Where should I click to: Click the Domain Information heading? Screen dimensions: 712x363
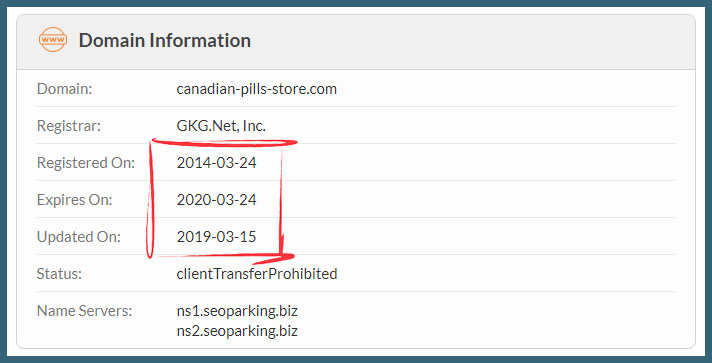[165, 40]
